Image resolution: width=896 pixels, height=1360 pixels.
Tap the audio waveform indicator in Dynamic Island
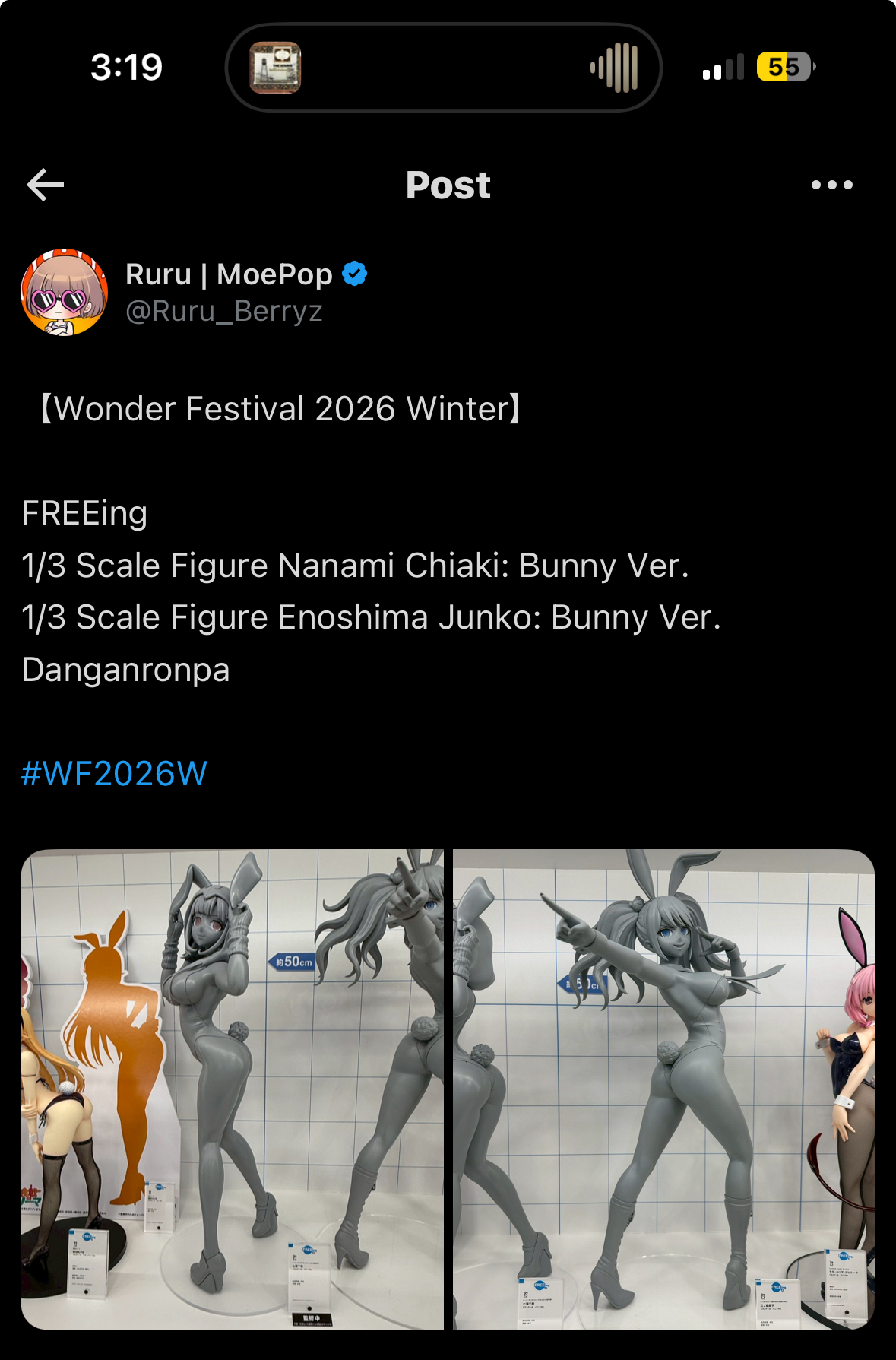coord(614,68)
